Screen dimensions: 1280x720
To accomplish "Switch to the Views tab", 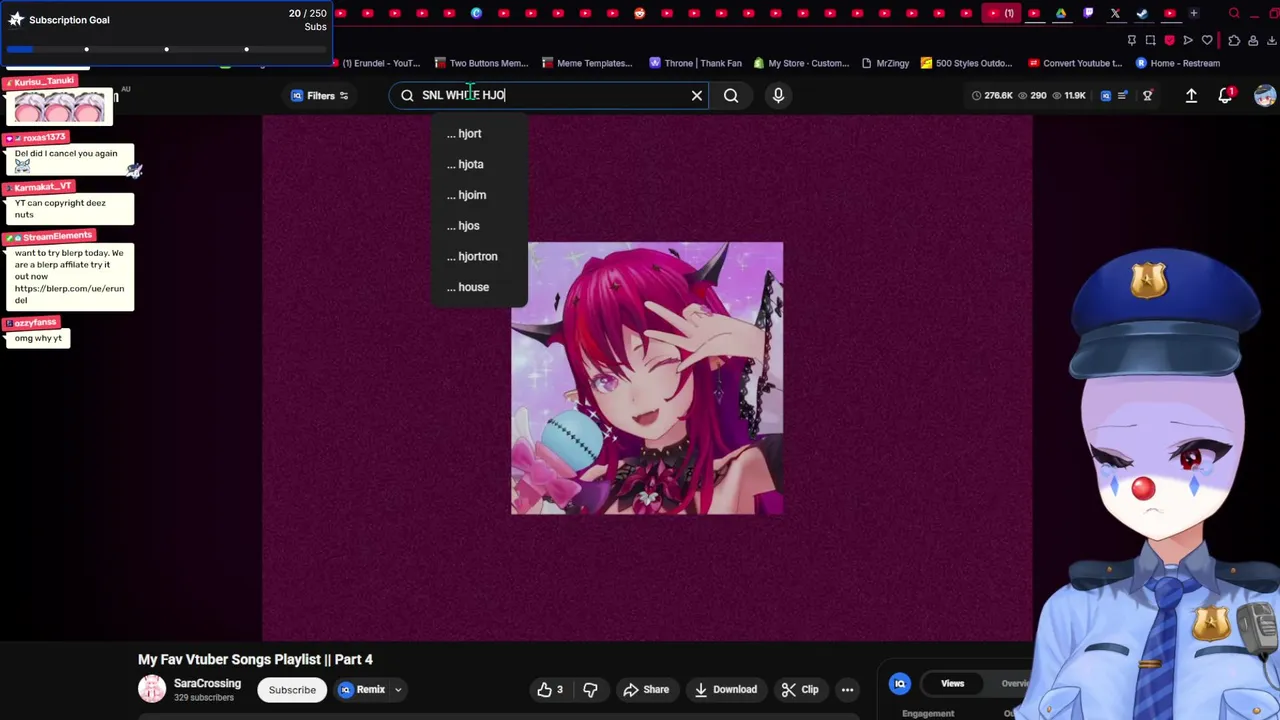I will pyautogui.click(x=952, y=684).
